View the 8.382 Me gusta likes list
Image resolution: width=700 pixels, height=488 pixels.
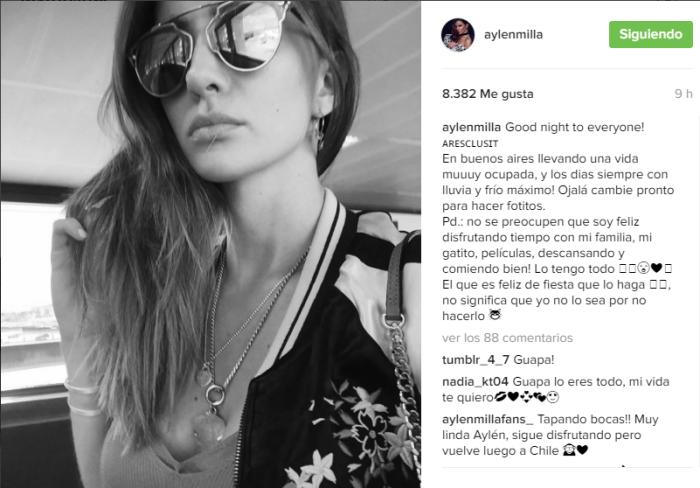(488, 94)
